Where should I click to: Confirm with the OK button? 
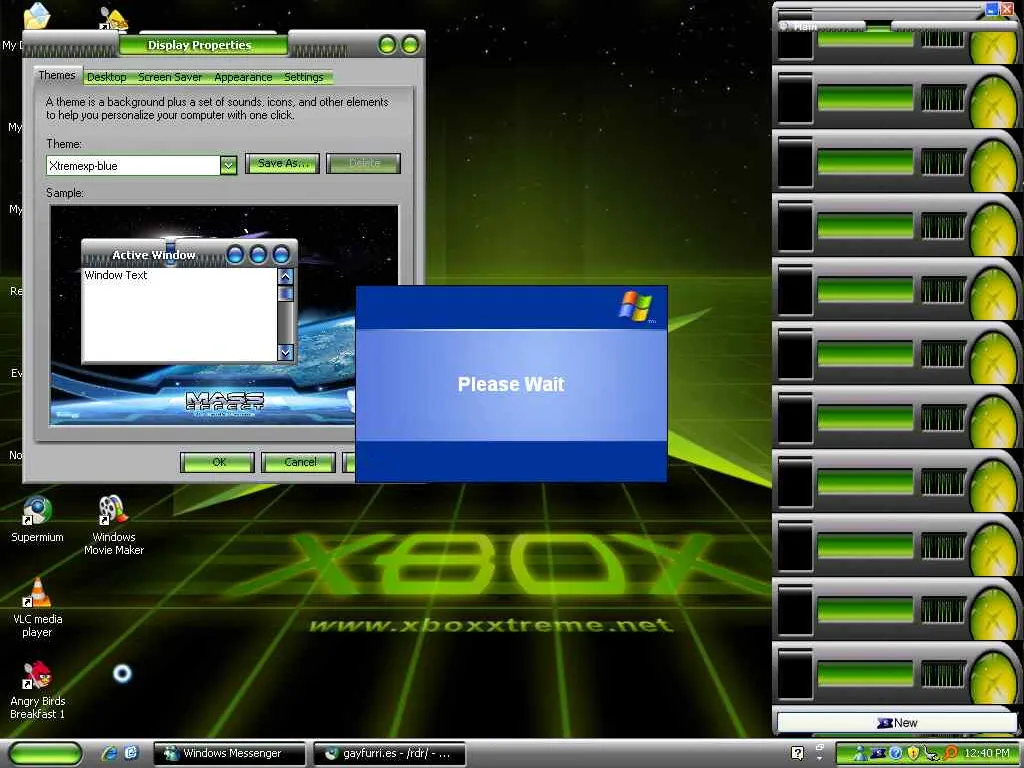217,462
